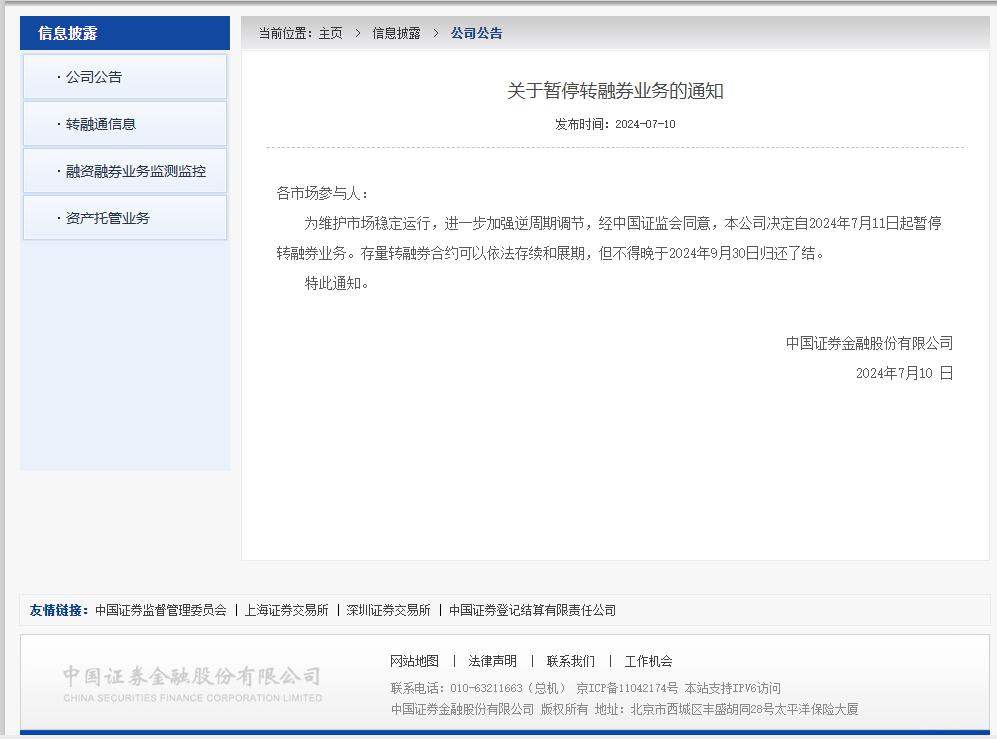
Task: Open the 中国证券登记结算有限责任公司 link
Action: 532,611
